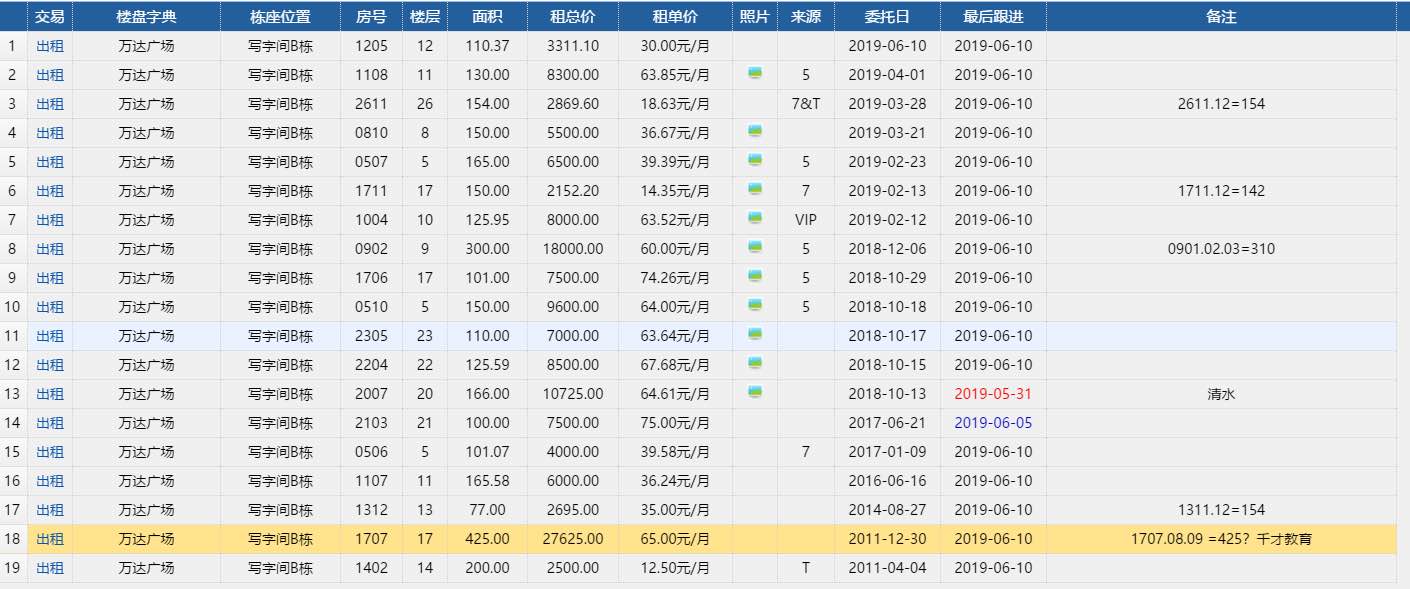View photo for room 1004
Image resolution: width=1410 pixels, height=589 pixels.
(756, 219)
